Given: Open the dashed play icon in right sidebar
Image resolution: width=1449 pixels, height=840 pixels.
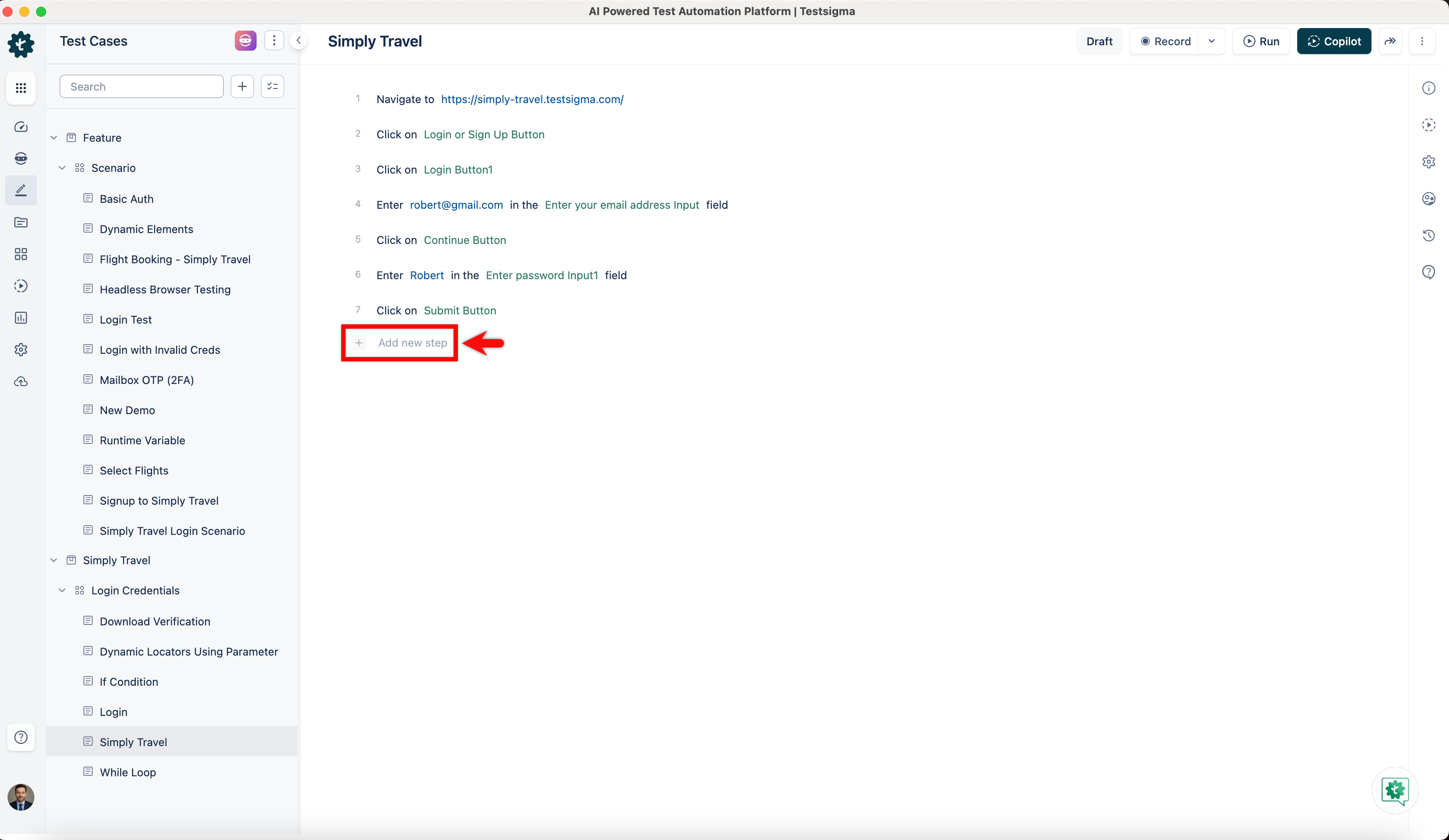Looking at the screenshot, I should pyautogui.click(x=1428, y=125).
